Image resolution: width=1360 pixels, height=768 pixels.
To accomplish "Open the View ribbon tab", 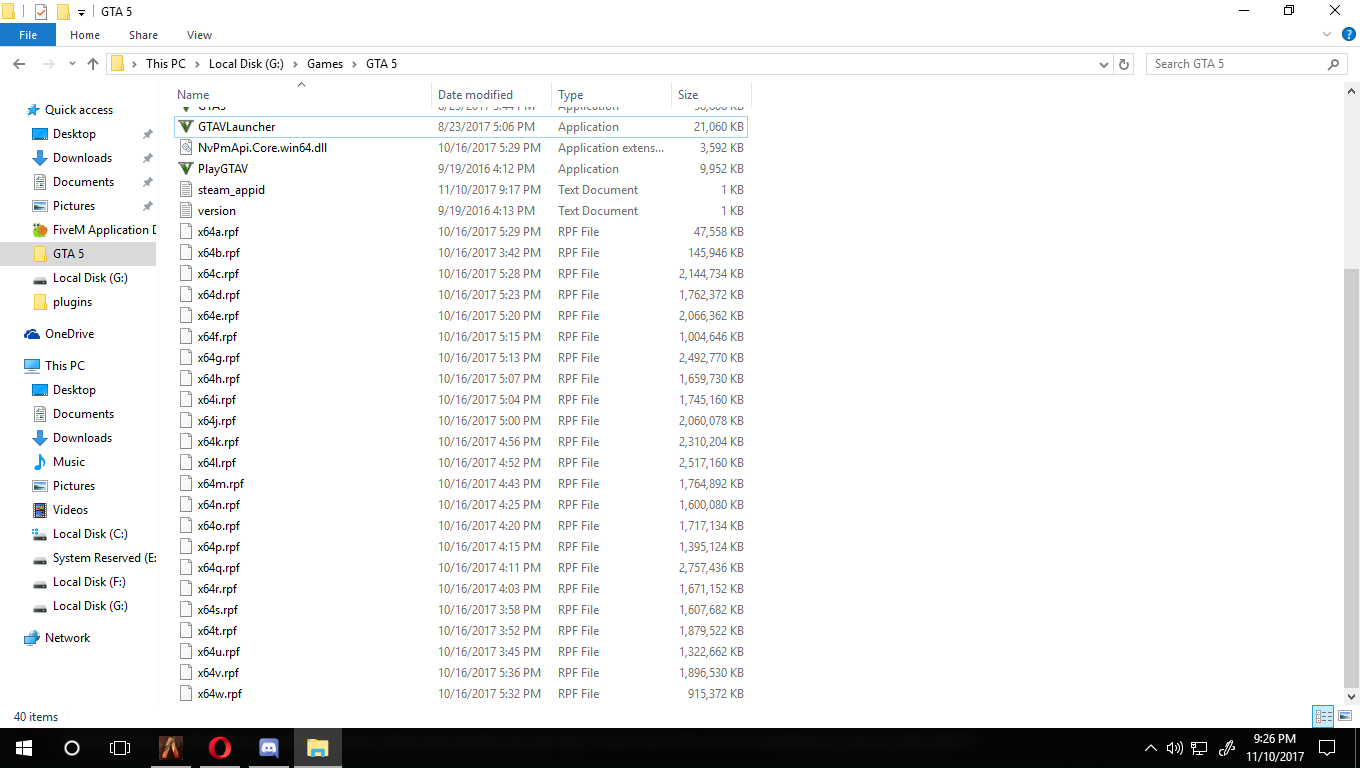I will coord(200,35).
